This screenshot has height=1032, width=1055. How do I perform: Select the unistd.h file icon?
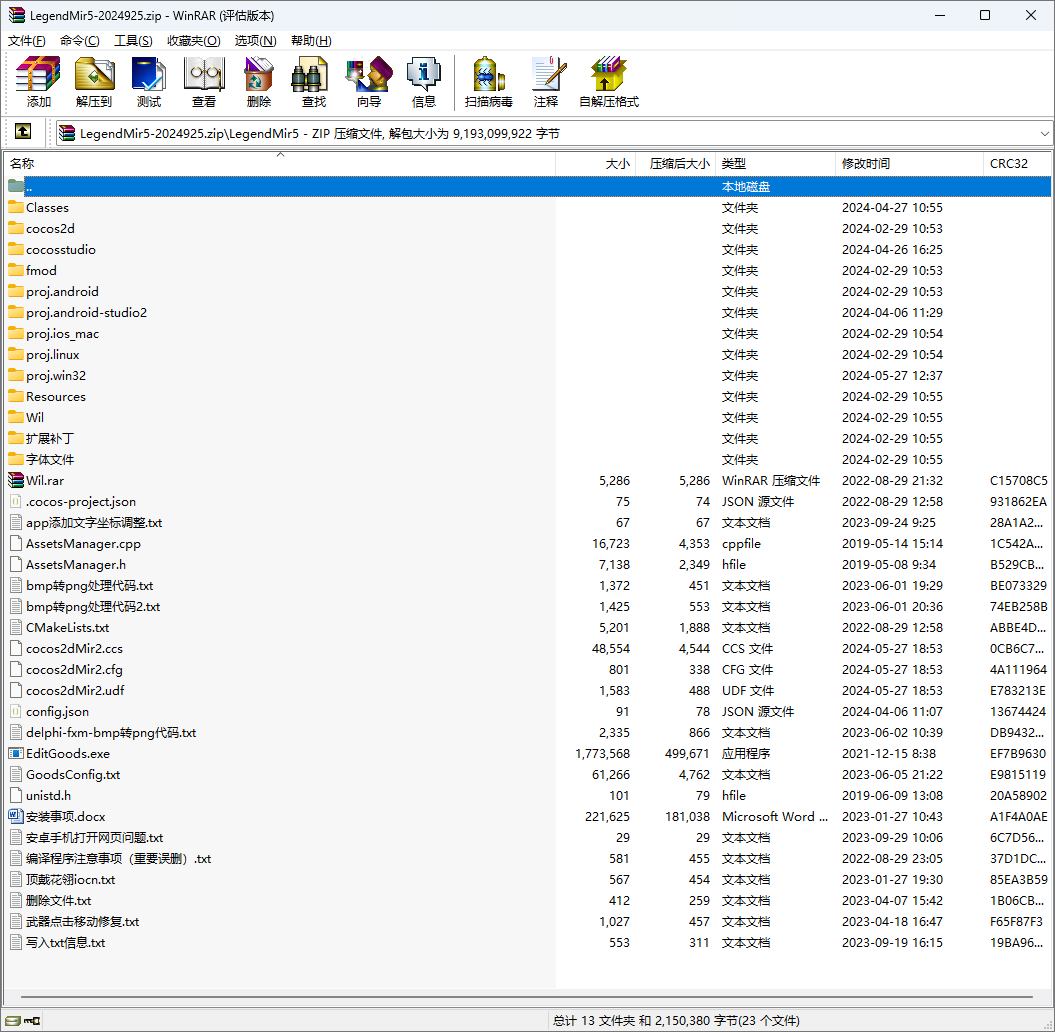[x=15, y=795]
